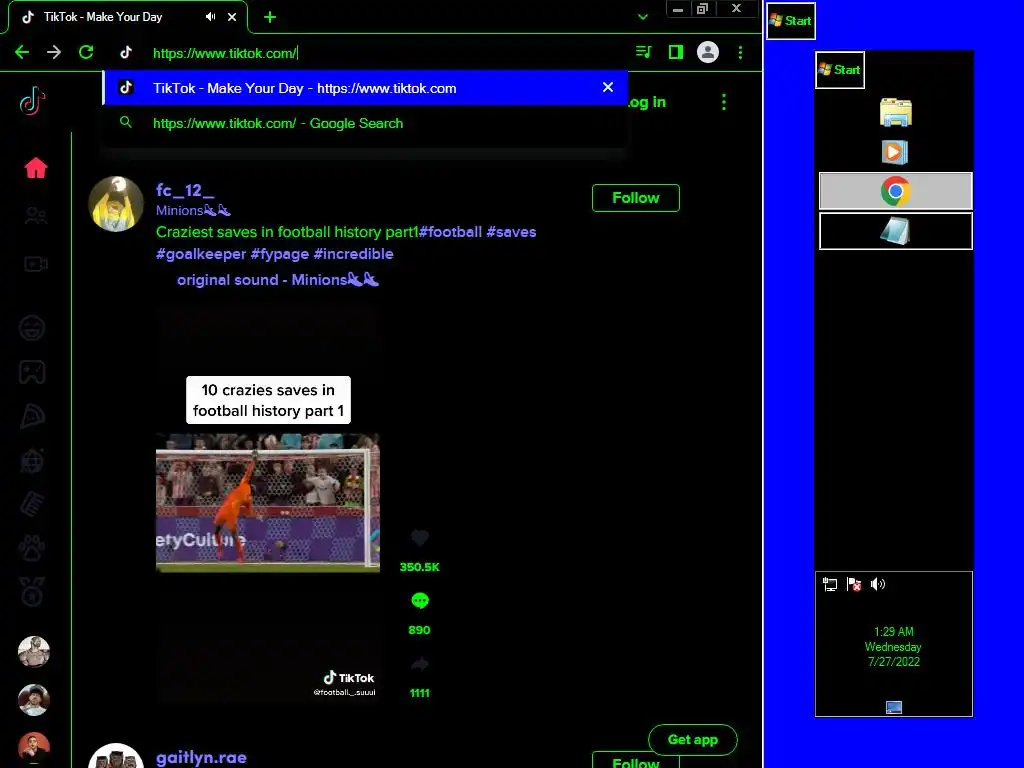1024x768 pixels.
Task: Select the Animals paw category icon
Action: [32, 549]
